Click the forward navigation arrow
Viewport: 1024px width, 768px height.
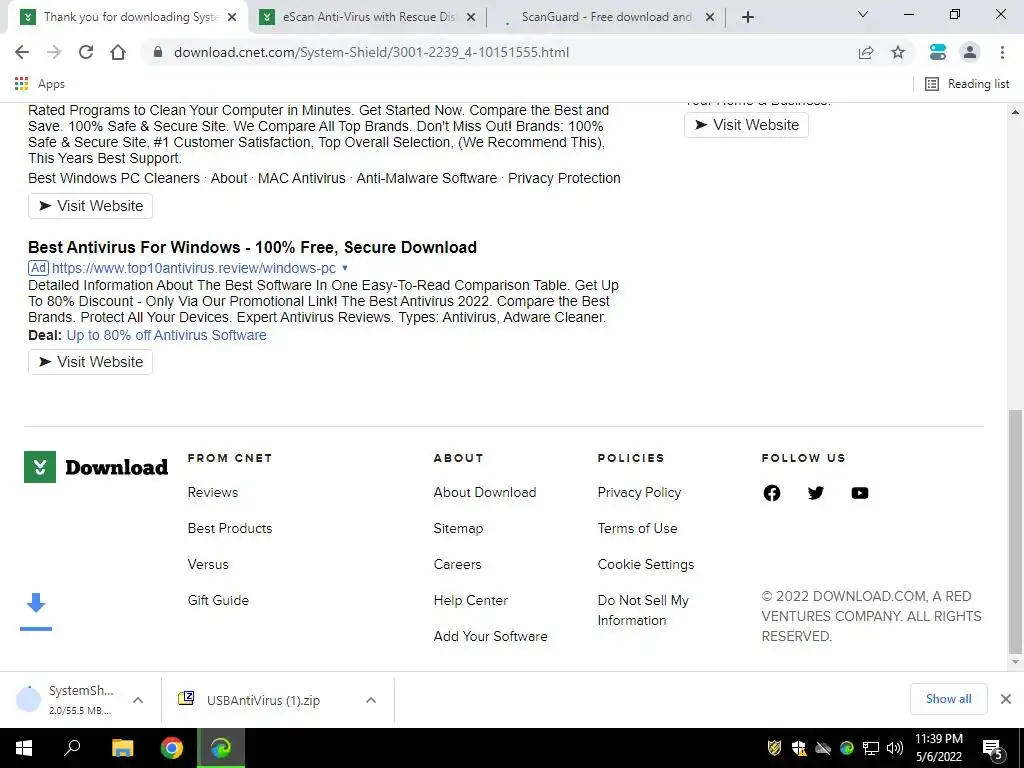[54, 52]
